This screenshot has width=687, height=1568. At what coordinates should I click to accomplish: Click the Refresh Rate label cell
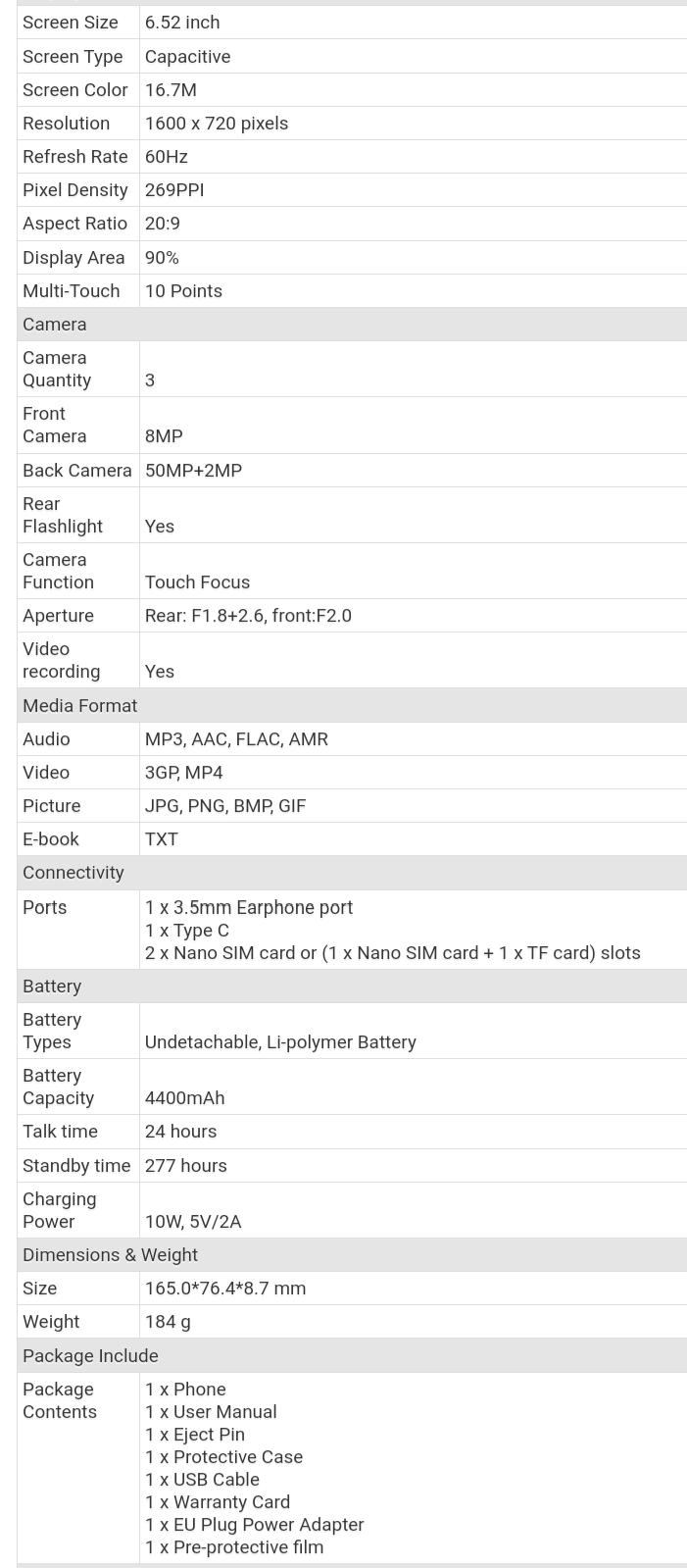pos(78,157)
